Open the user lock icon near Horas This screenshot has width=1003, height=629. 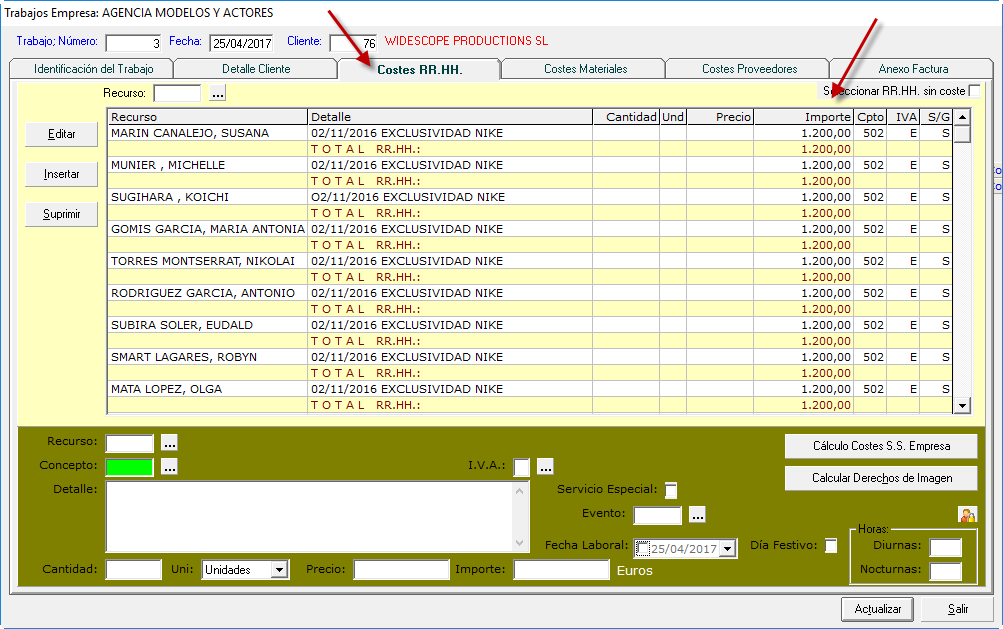tap(967, 514)
